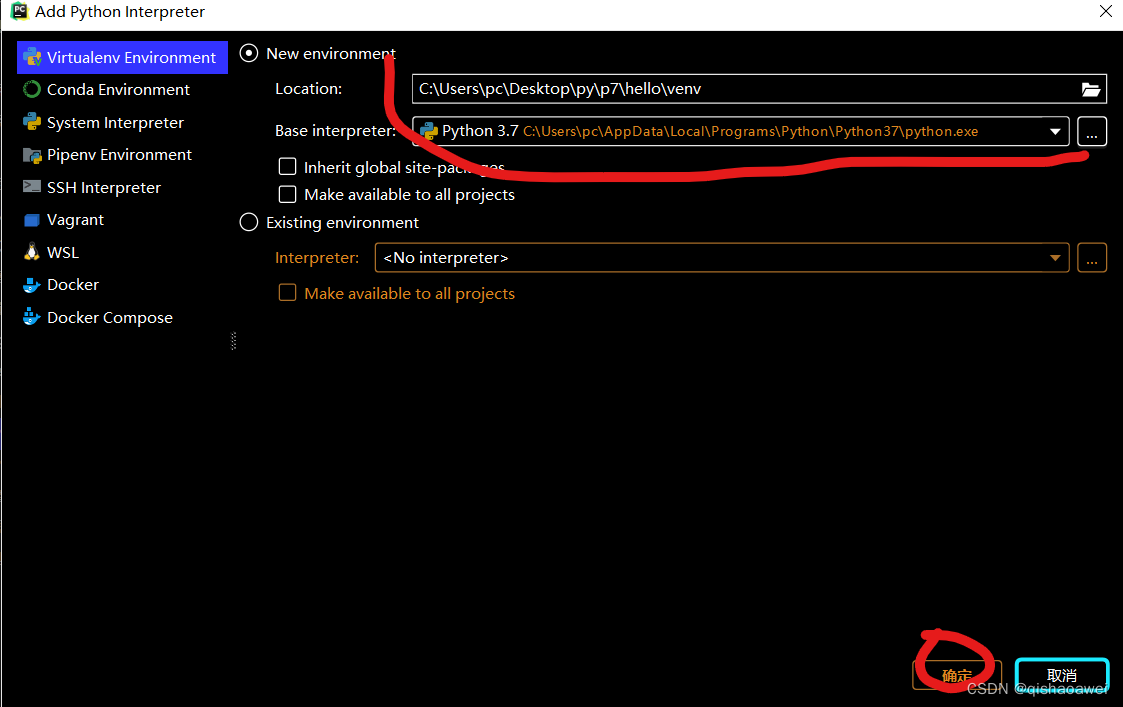Select Vagrant in the sidebar
Screen dimensions: 1123x707
click(122, 220)
